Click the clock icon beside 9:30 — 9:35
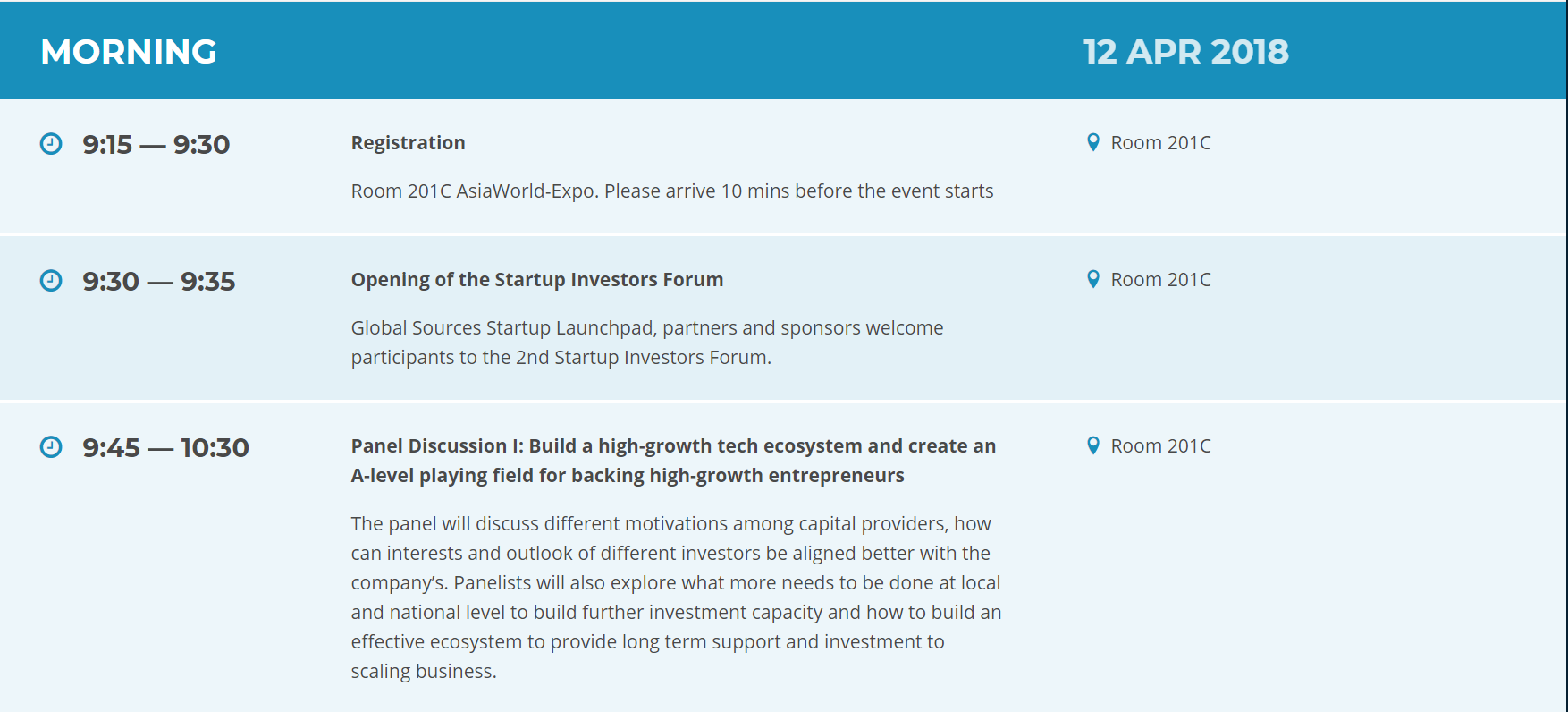This screenshot has width=1568, height=712. (51, 280)
